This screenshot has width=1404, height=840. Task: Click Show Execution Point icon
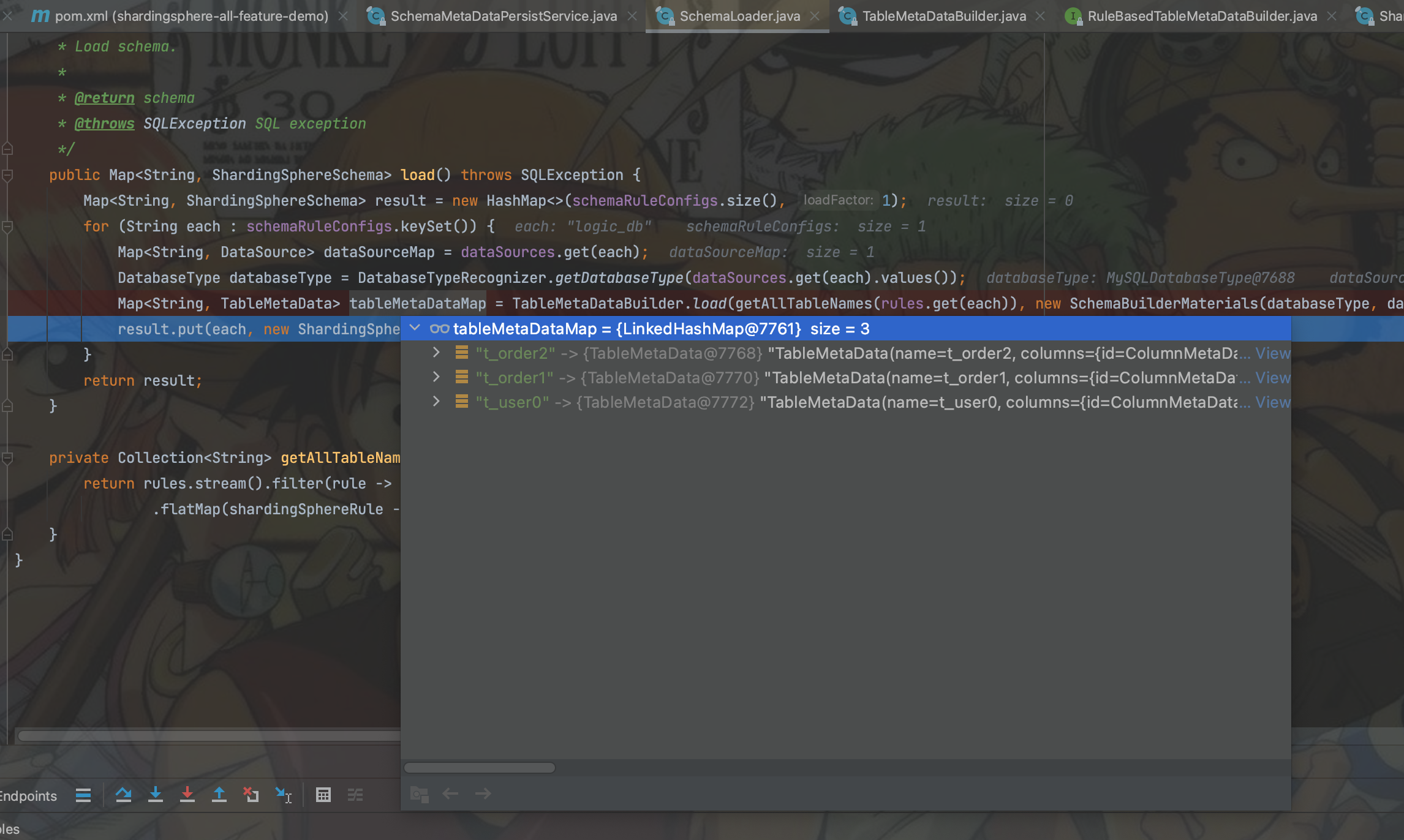coord(83,795)
